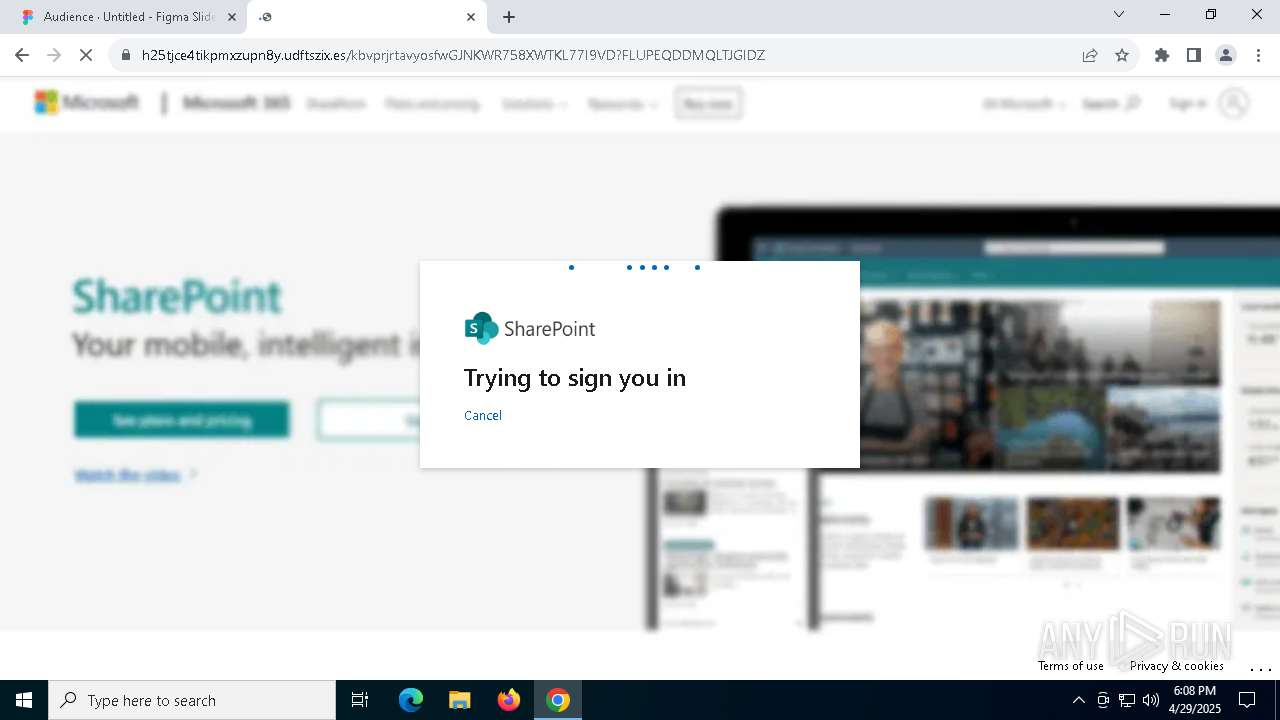Image resolution: width=1280 pixels, height=720 pixels.
Task: Open network settings tray icon
Action: pyautogui.click(x=1127, y=700)
